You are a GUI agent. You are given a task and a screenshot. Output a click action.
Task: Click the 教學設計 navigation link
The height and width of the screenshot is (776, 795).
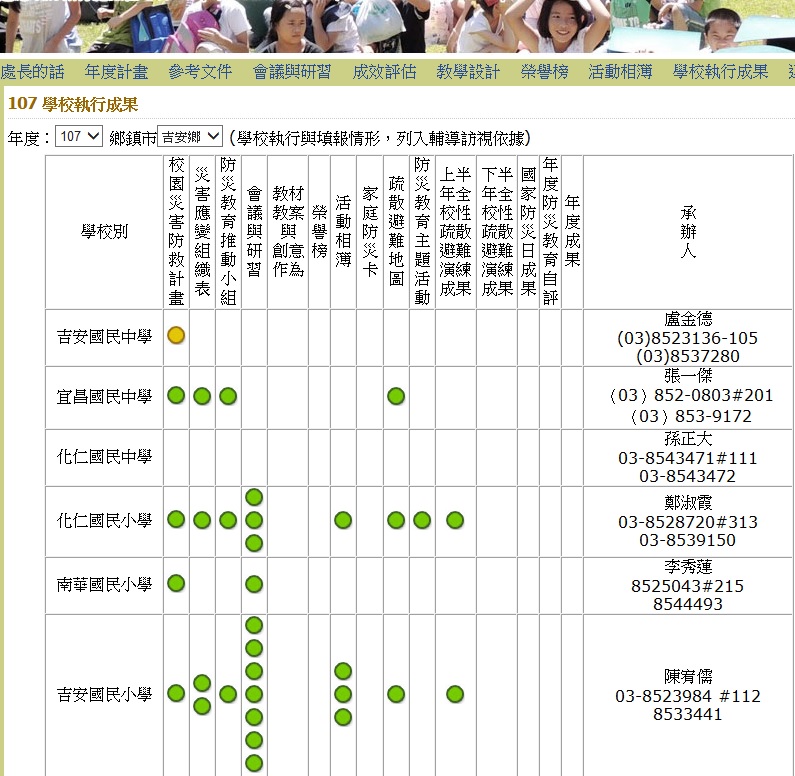coord(468,72)
